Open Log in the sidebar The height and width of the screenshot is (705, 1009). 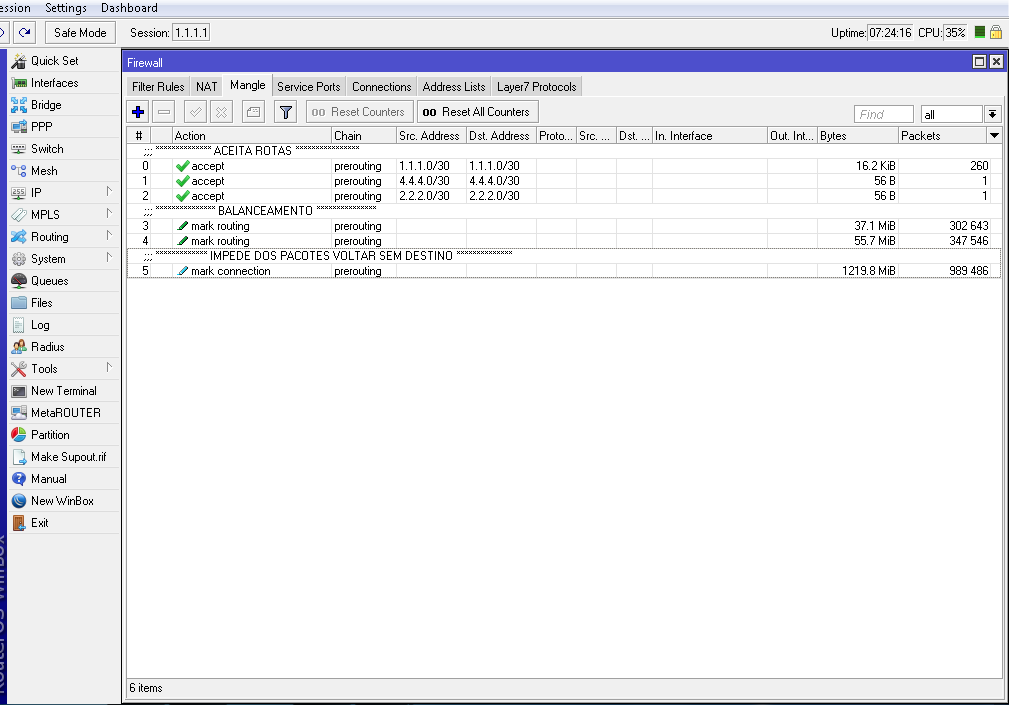64,325
